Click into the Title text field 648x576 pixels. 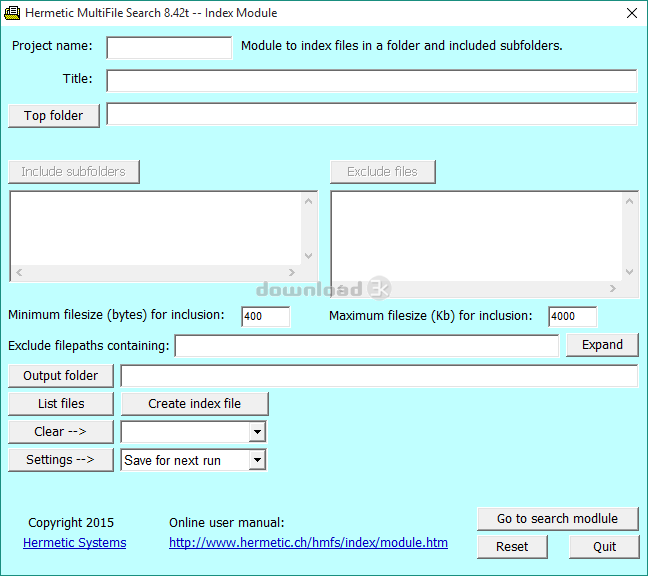click(372, 81)
